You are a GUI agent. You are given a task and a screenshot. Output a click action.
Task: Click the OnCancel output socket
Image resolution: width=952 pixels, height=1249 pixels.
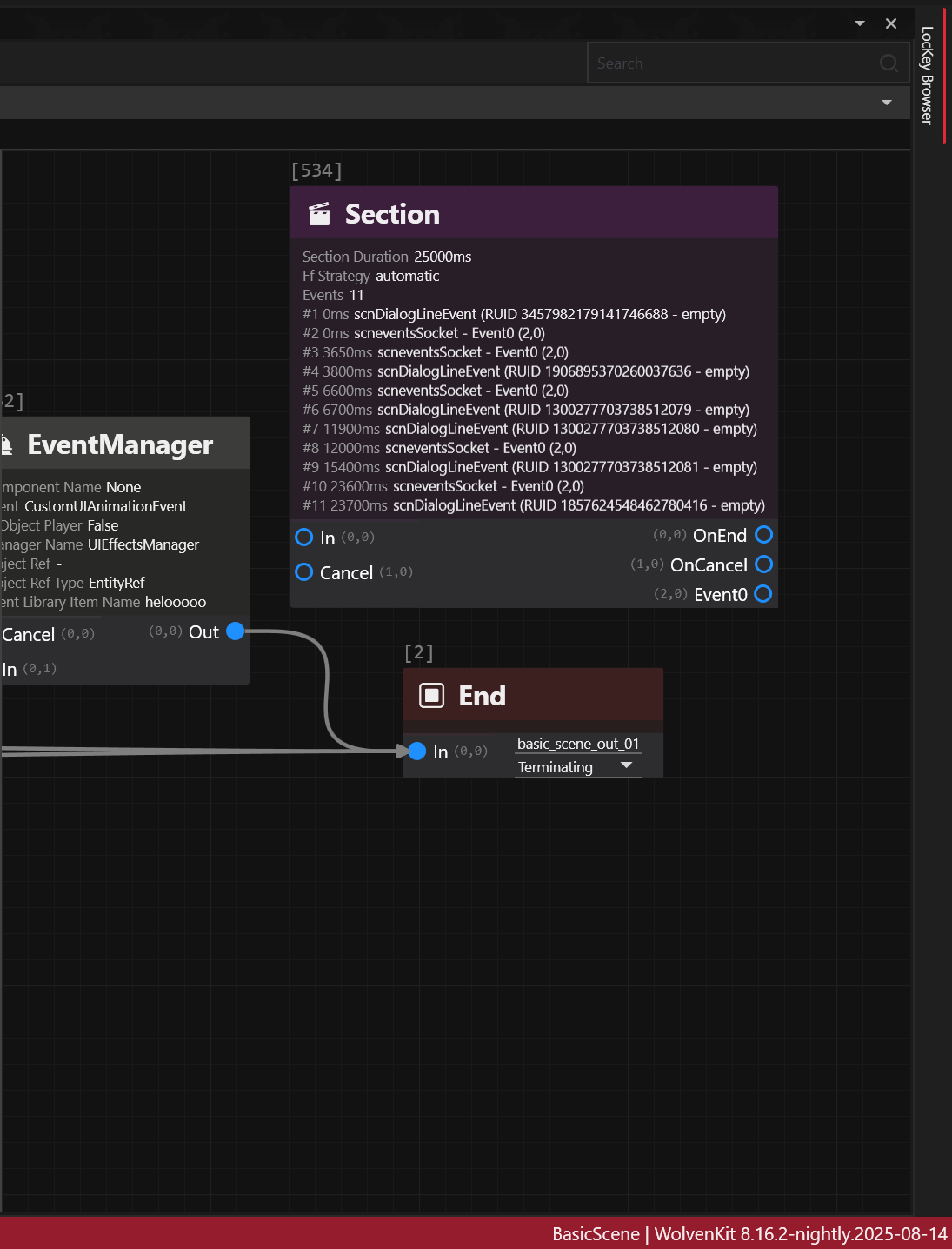pyautogui.click(x=763, y=564)
